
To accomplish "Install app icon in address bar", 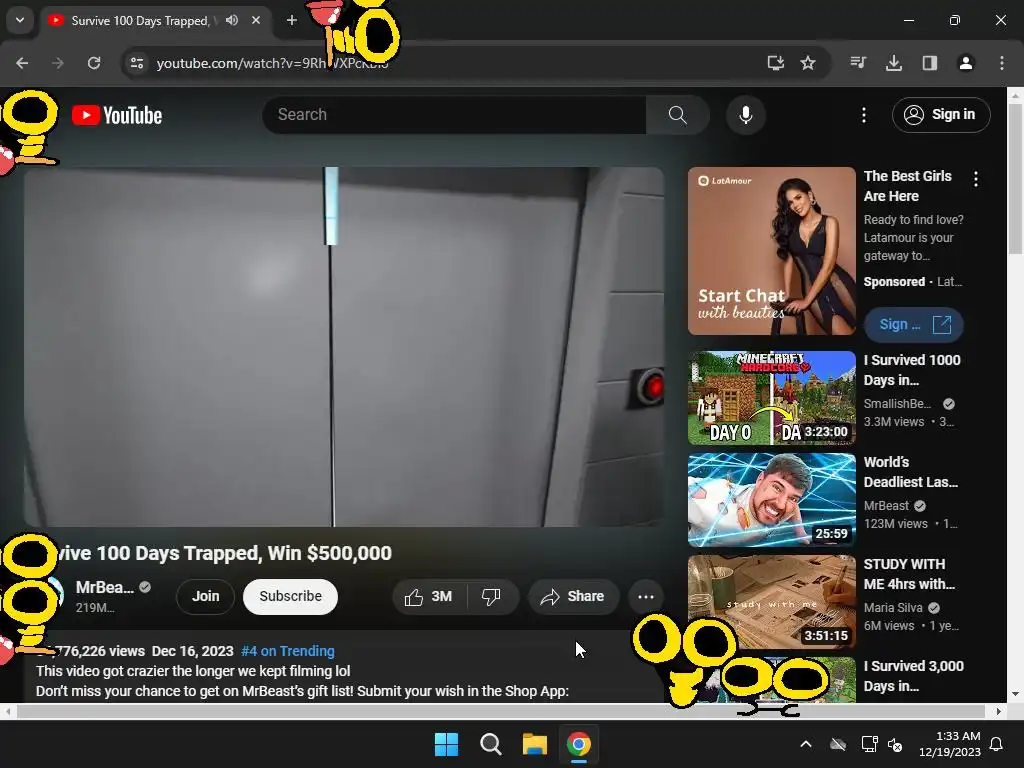I will 775,63.
